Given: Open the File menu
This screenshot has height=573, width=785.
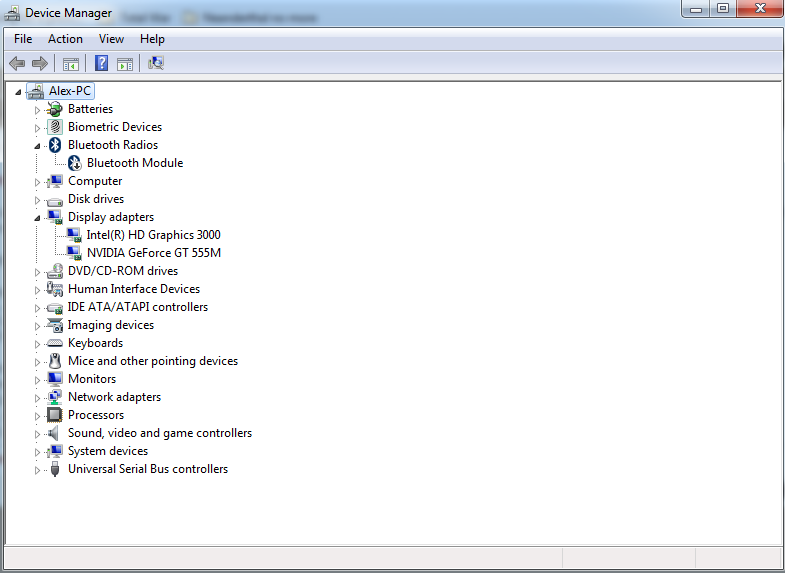Looking at the screenshot, I should (x=23, y=39).
